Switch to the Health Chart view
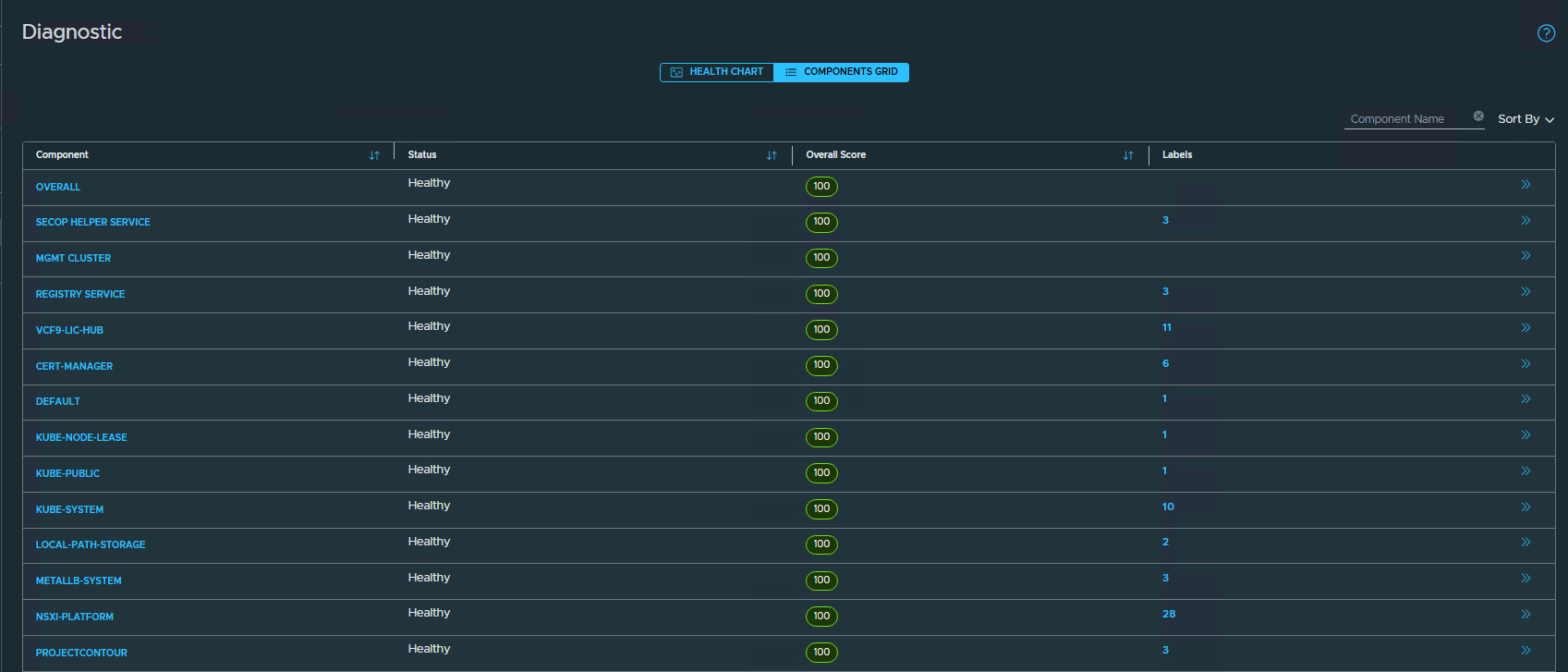The height and width of the screenshot is (672, 1568). (717, 72)
